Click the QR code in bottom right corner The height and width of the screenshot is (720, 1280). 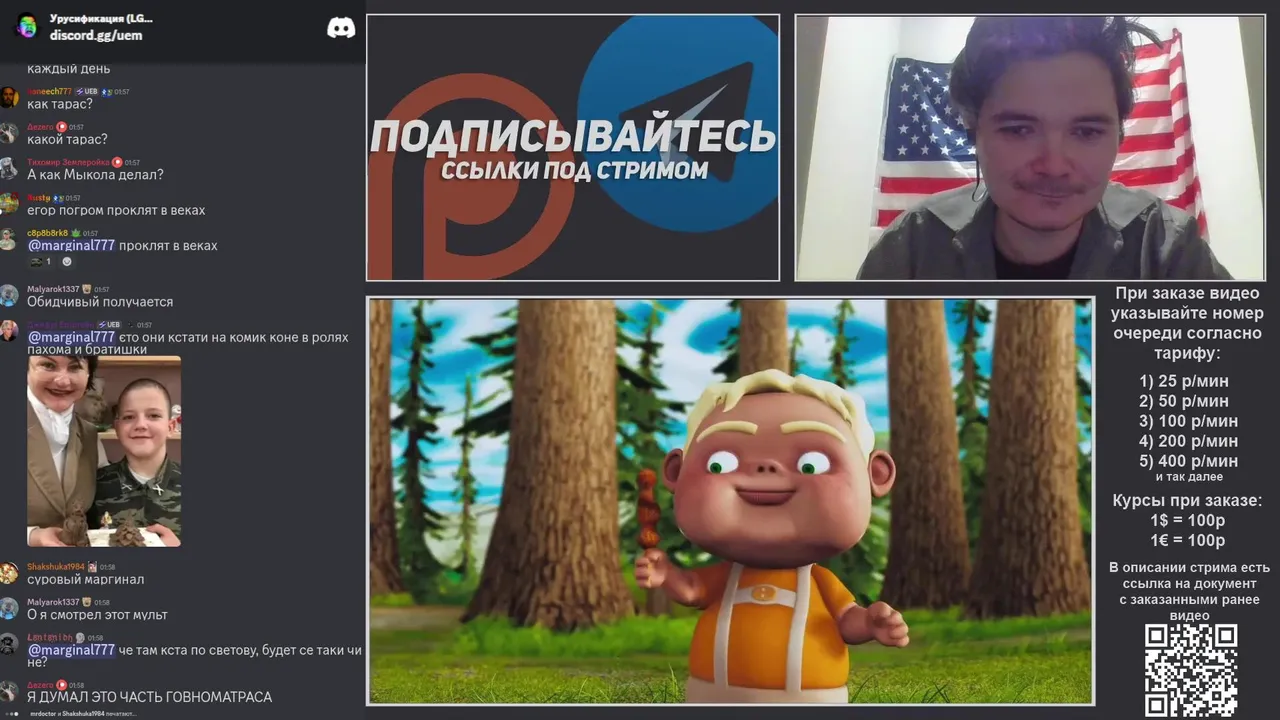(1191, 671)
